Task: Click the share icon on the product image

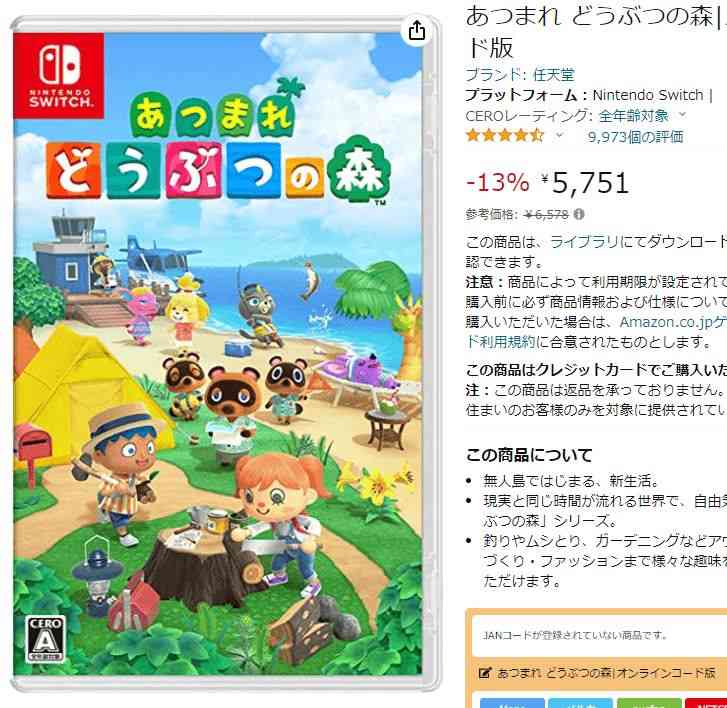Action: click(417, 31)
